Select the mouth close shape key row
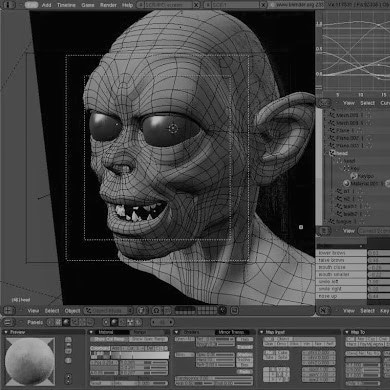Screen dimensions: 390x390 point(341,267)
